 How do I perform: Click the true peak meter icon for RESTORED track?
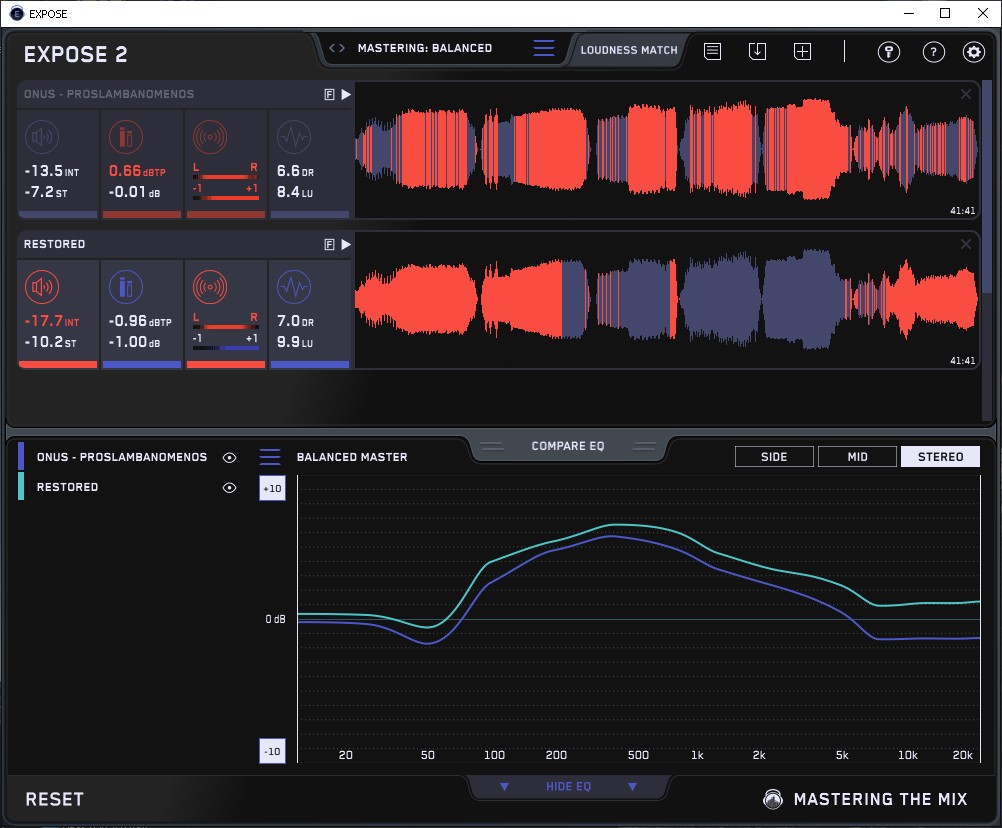[126, 287]
